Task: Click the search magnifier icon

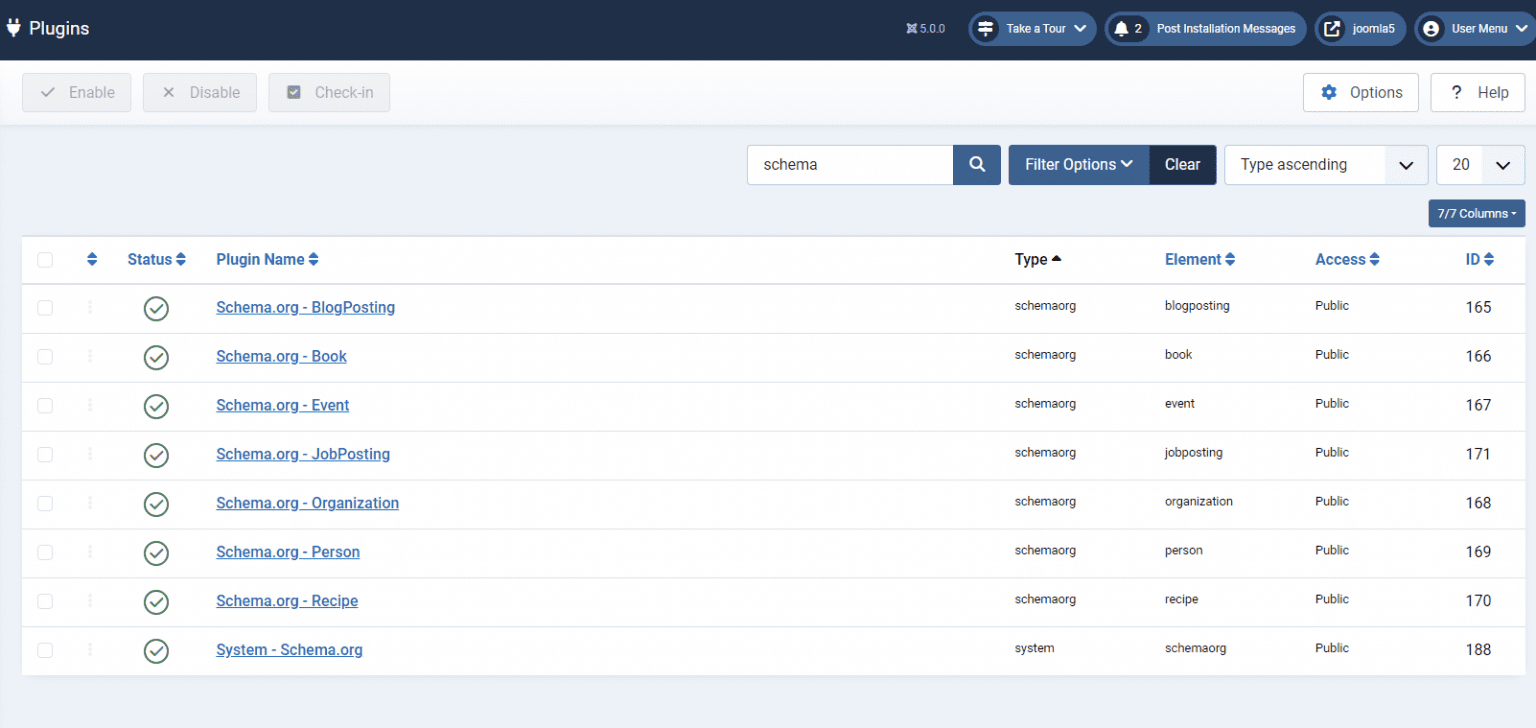Action: [976, 164]
